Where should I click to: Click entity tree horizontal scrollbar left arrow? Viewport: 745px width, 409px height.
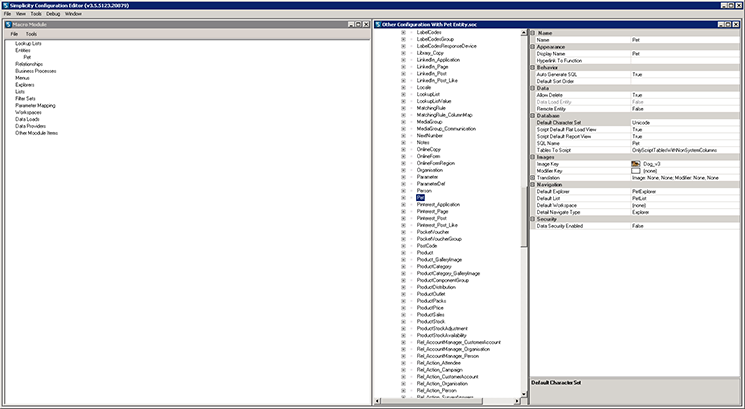tap(378, 401)
